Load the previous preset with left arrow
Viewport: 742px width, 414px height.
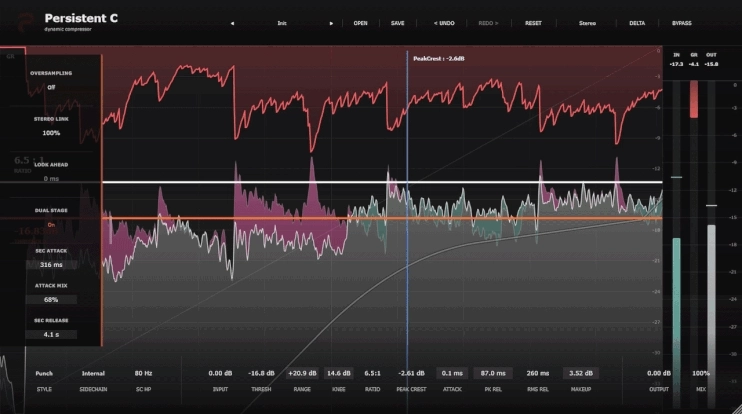pos(232,23)
